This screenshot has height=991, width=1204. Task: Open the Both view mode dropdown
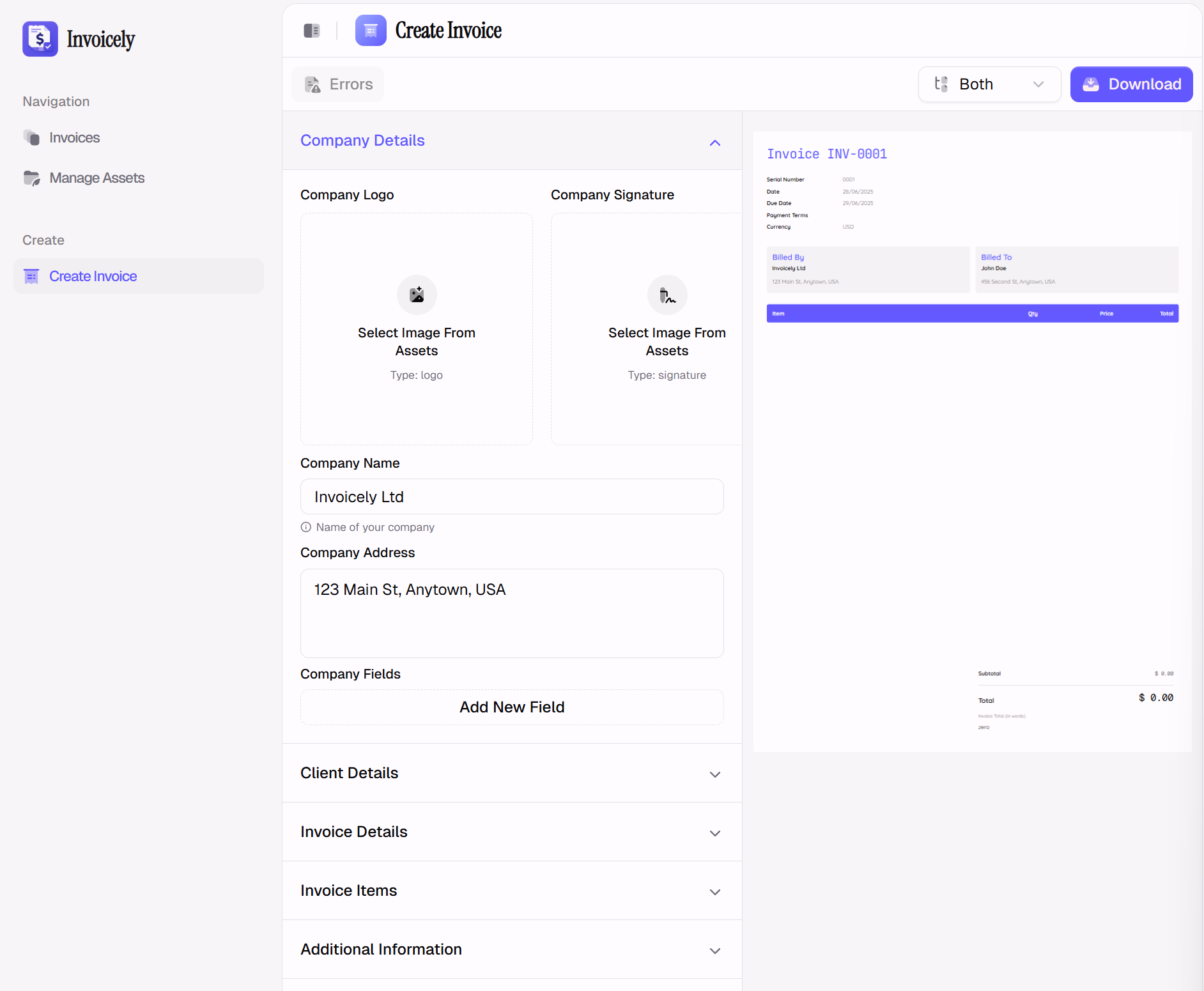coord(989,84)
